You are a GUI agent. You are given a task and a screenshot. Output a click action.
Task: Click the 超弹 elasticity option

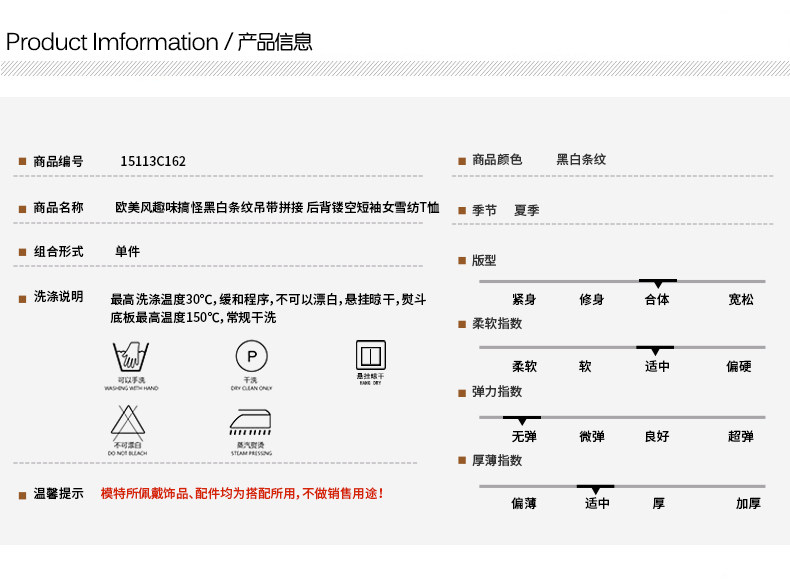pos(741,436)
